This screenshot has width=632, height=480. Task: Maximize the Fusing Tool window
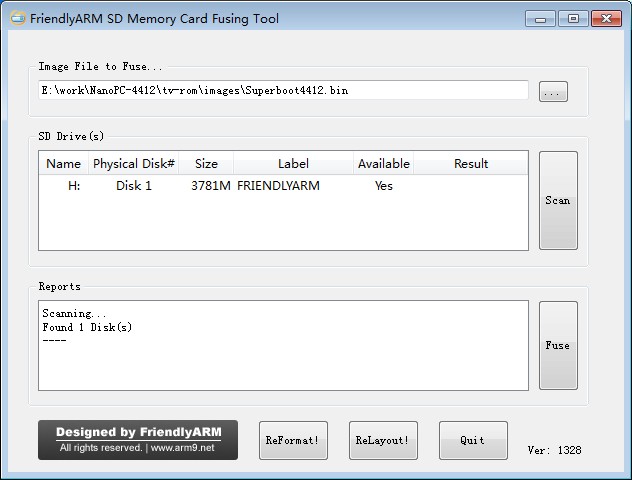tap(573, 19)
